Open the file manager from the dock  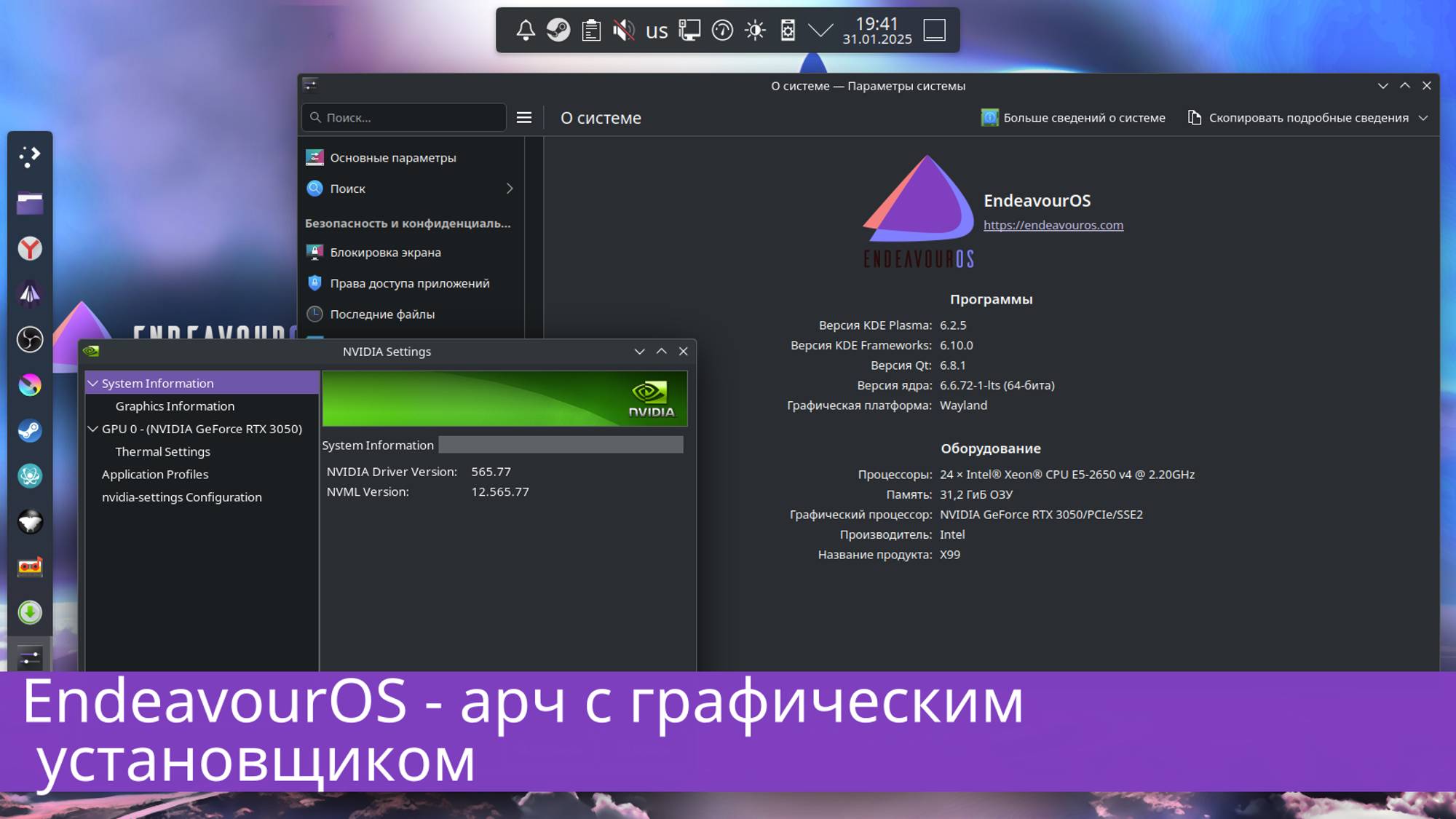click(30, 204)
